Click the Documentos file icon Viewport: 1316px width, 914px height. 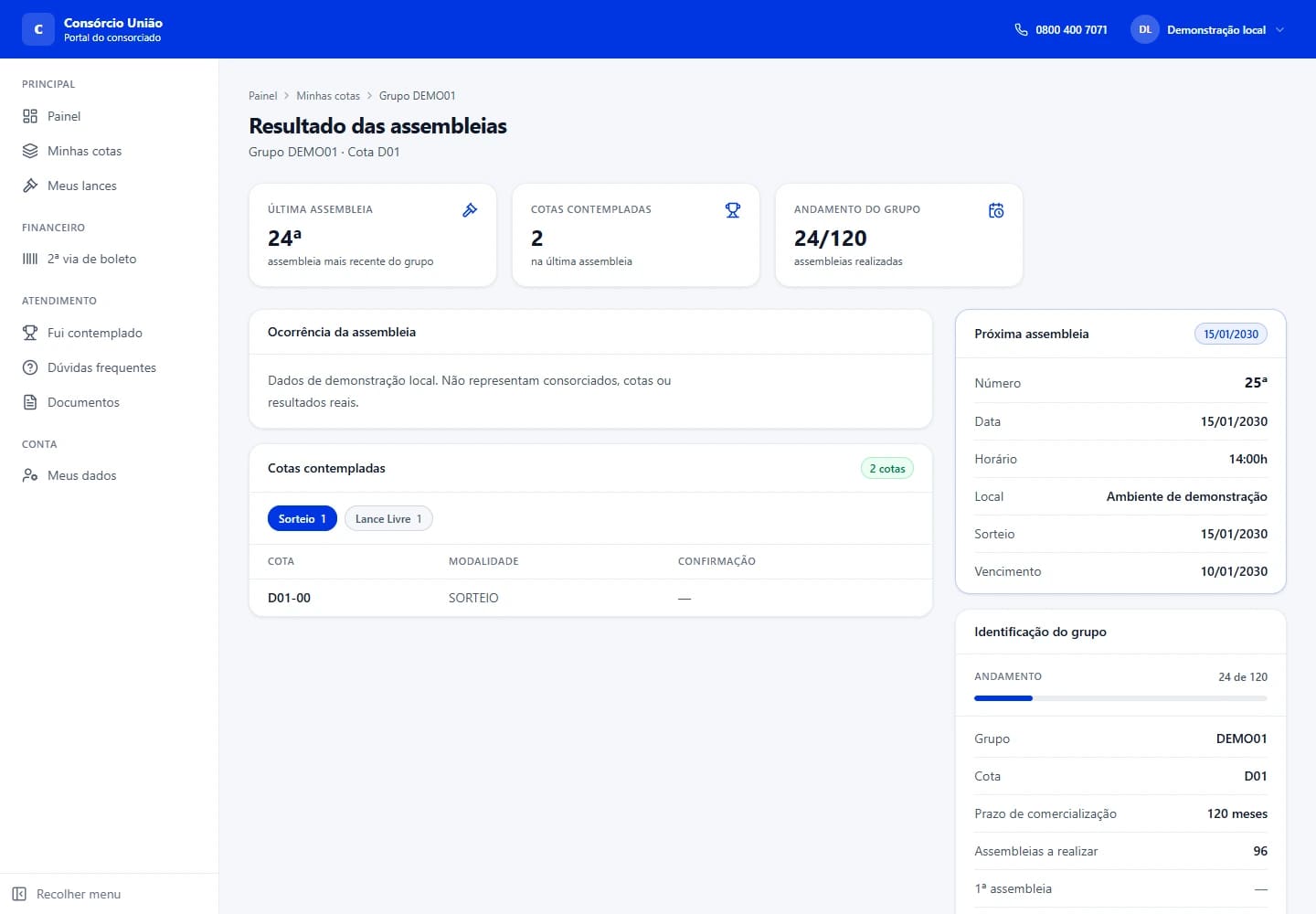[30, 402]
